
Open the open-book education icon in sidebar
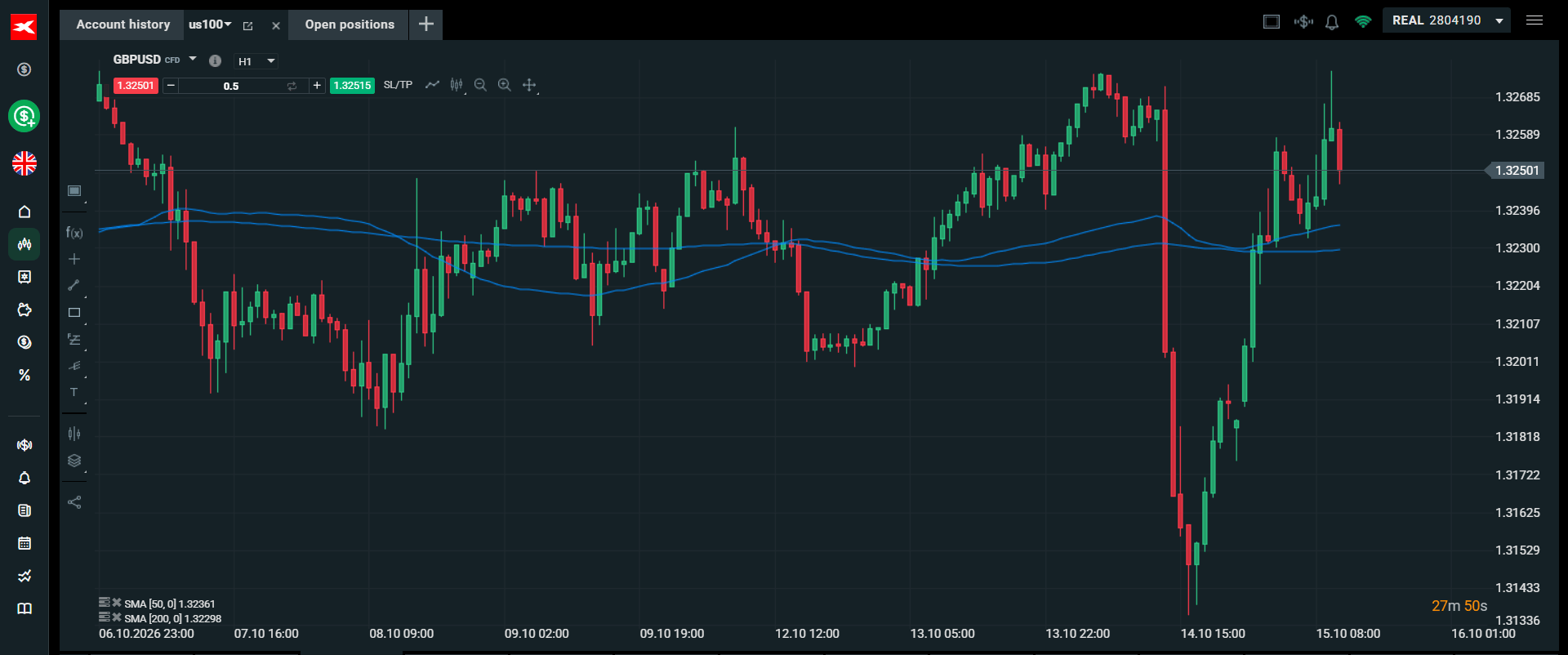tap(24, 608)
